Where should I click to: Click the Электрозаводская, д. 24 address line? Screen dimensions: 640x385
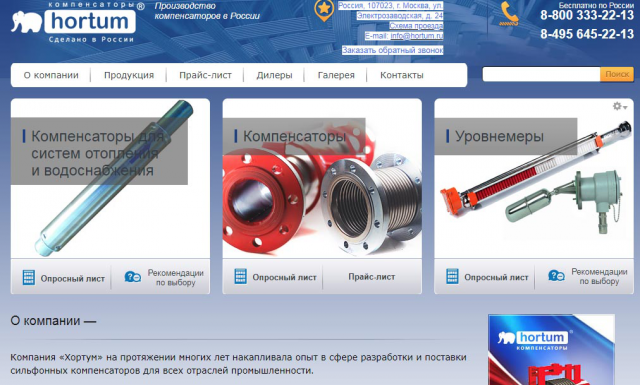click(x=400, y=16)
